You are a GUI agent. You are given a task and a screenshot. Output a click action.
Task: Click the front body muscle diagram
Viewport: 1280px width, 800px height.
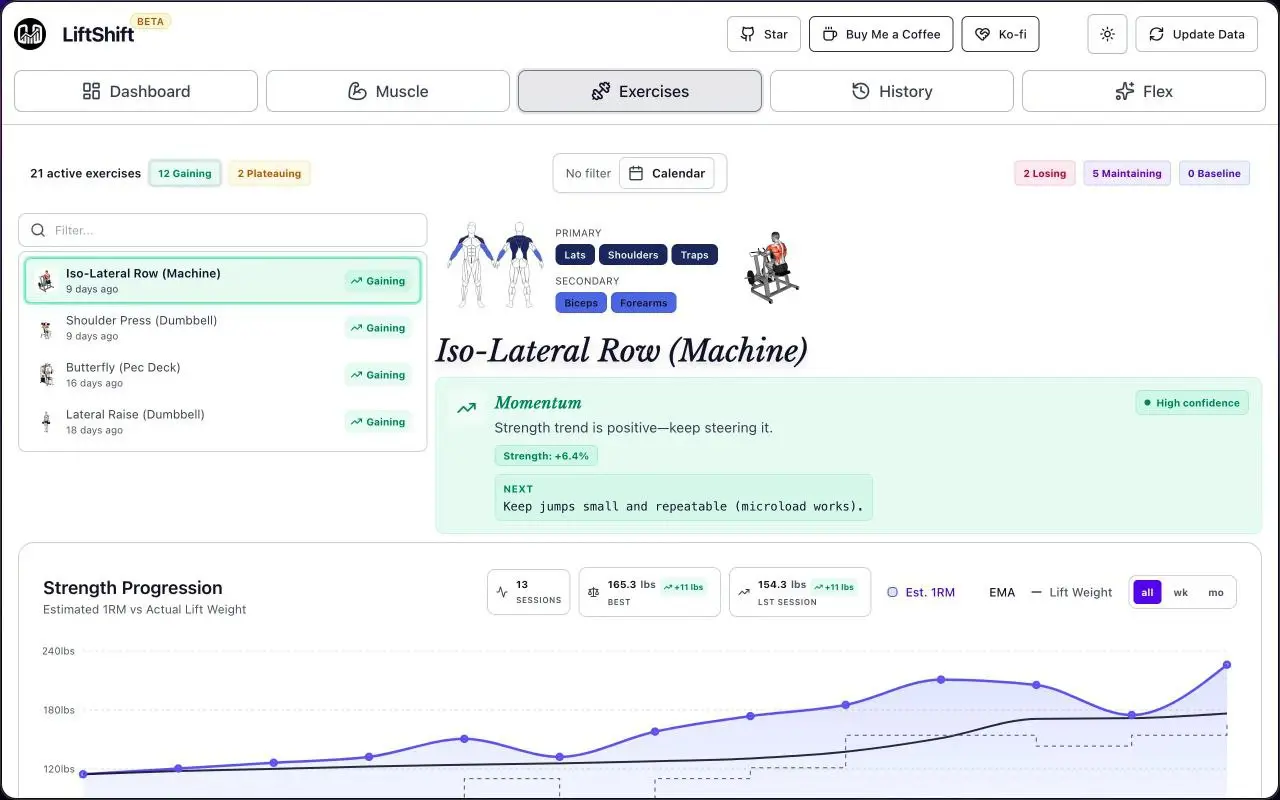pyautogui.click(x=471, y=265)
